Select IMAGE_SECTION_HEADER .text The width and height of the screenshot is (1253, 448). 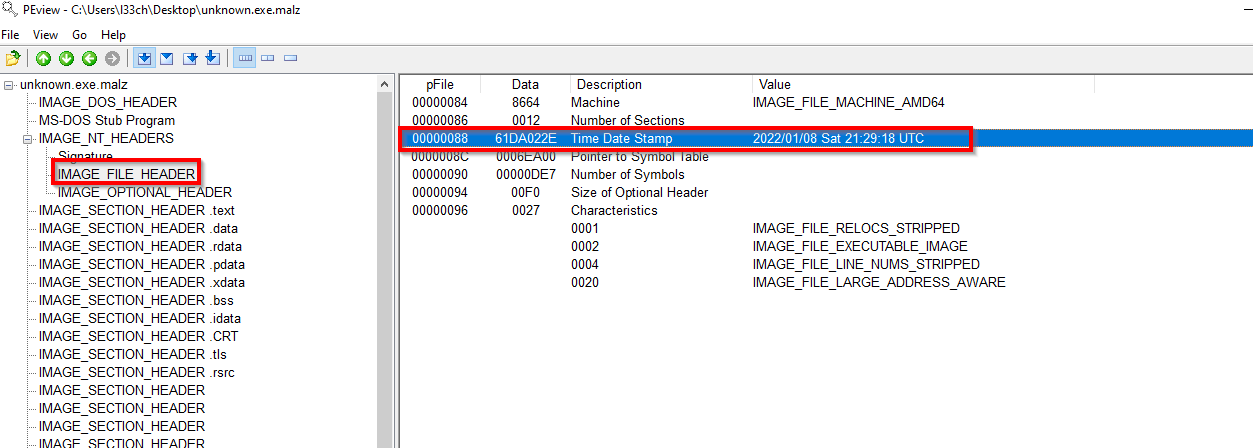(x=136, y=210)
